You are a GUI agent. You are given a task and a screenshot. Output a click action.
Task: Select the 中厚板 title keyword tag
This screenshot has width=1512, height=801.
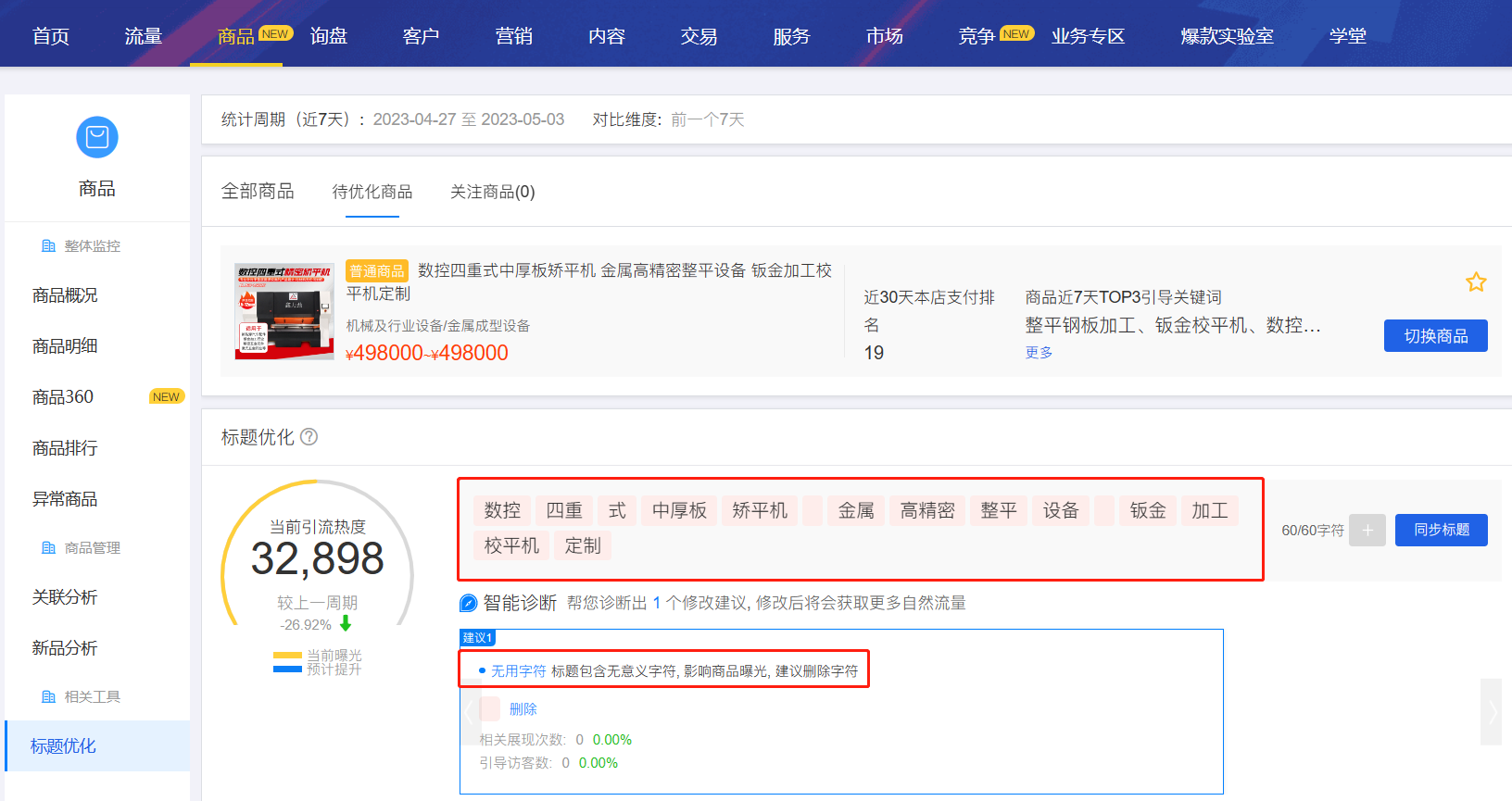click(679, 511)
